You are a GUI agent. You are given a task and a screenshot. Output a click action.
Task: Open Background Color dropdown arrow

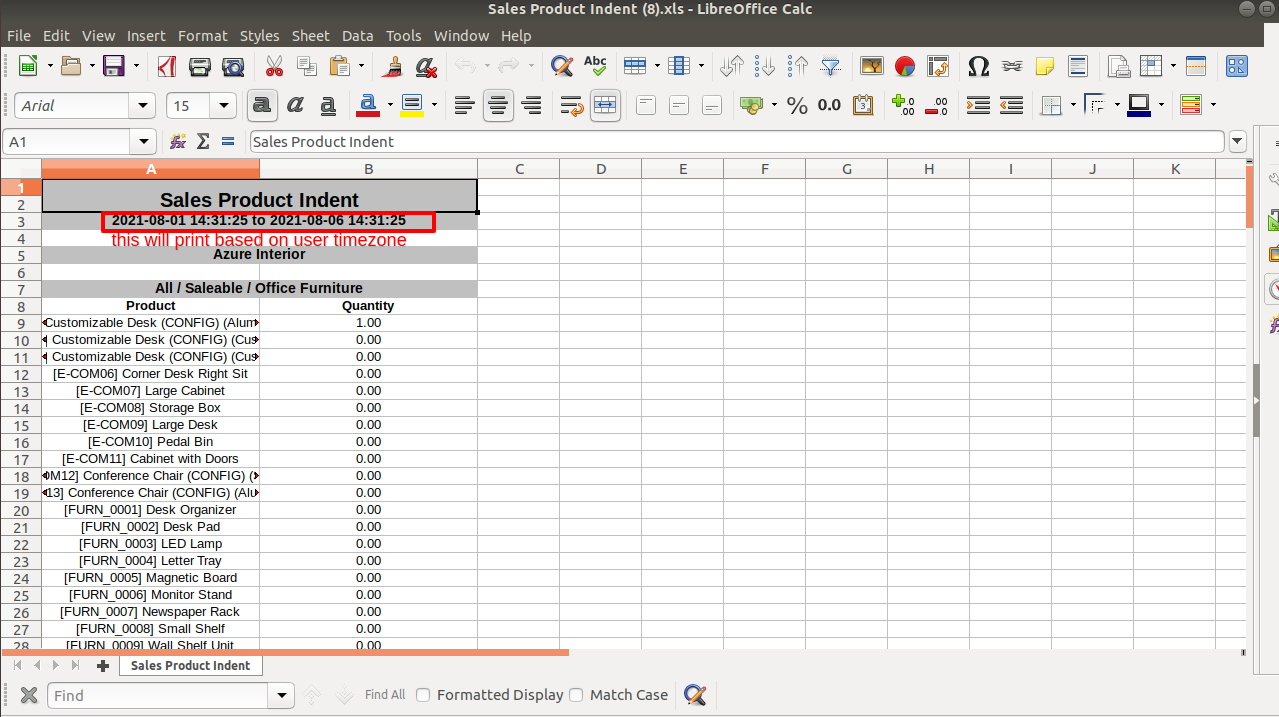click(x=433, y=105)
